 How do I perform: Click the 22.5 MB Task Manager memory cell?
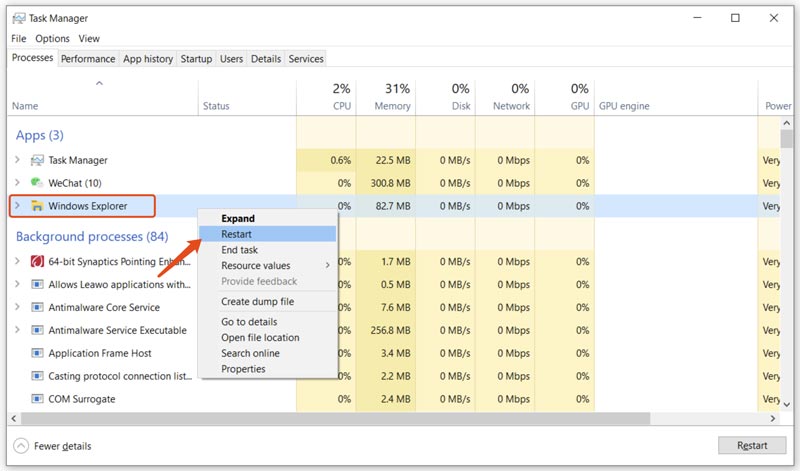[386, 160]
